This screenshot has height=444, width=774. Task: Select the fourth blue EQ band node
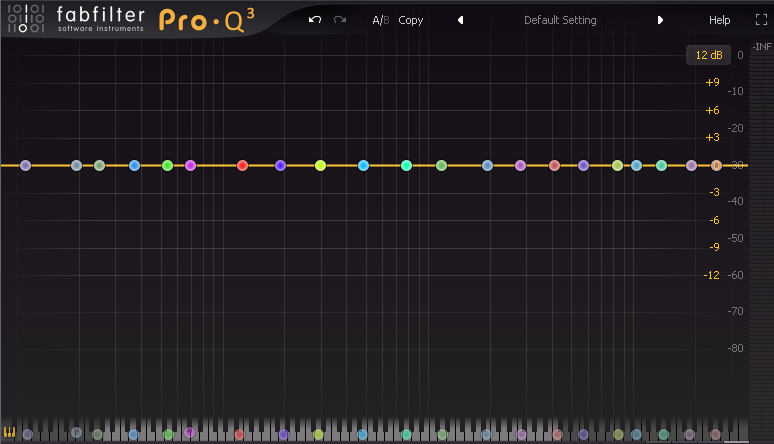134,165
